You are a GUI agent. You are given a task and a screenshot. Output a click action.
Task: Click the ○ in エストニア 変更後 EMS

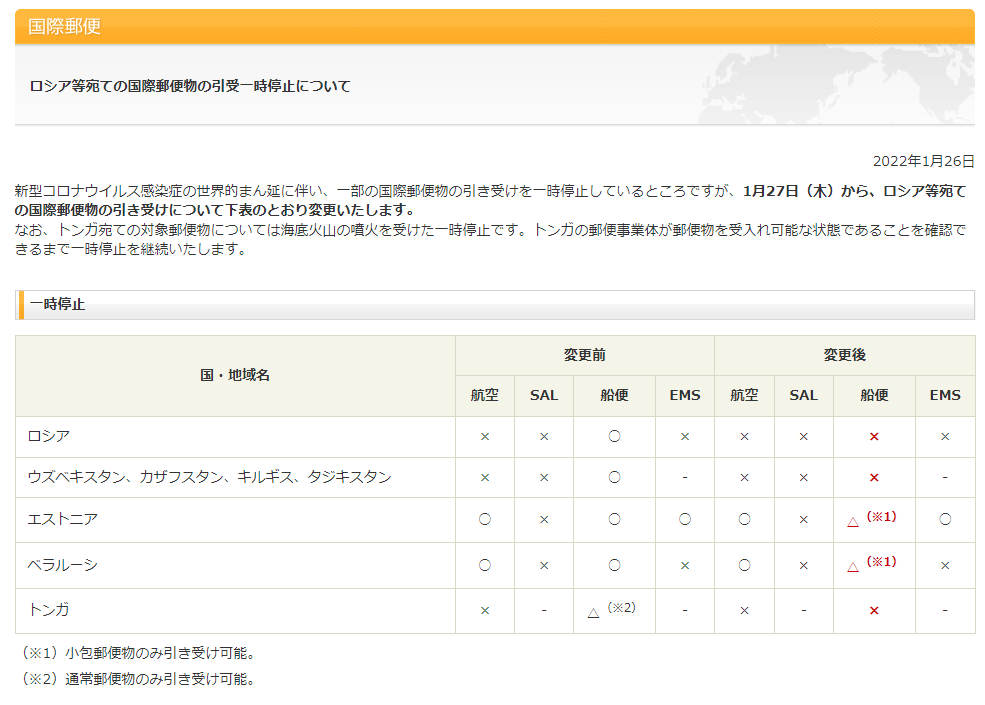[945, 519]
